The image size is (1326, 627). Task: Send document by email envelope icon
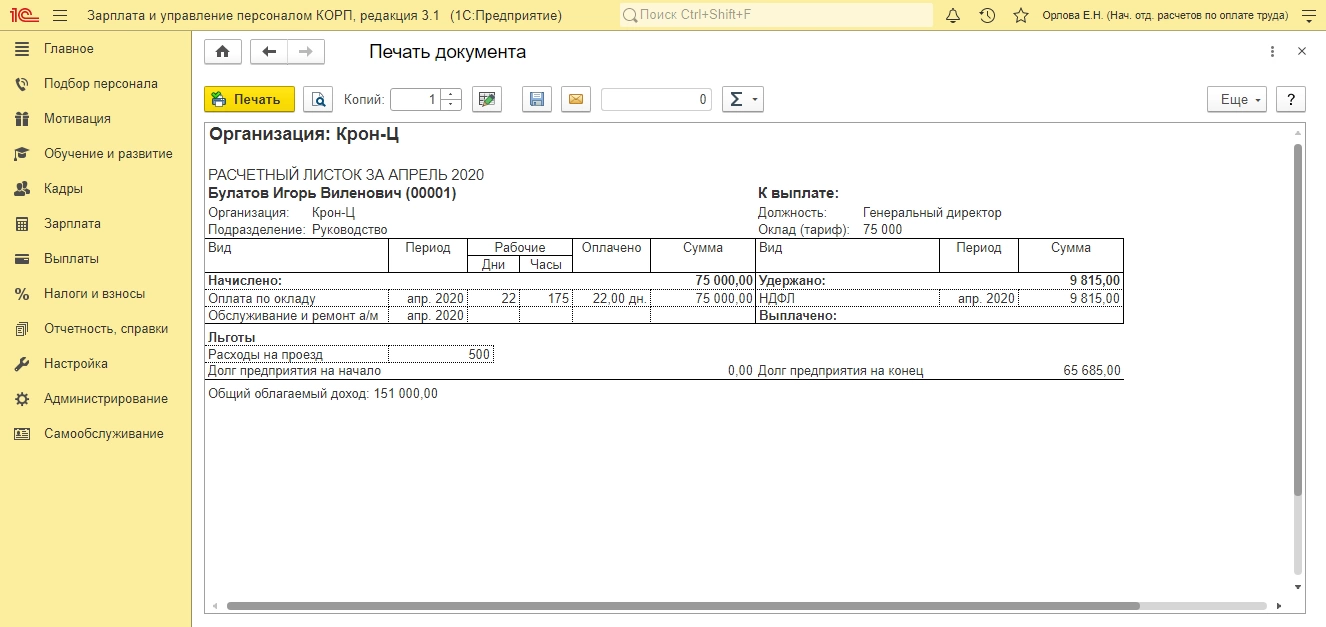576,99
